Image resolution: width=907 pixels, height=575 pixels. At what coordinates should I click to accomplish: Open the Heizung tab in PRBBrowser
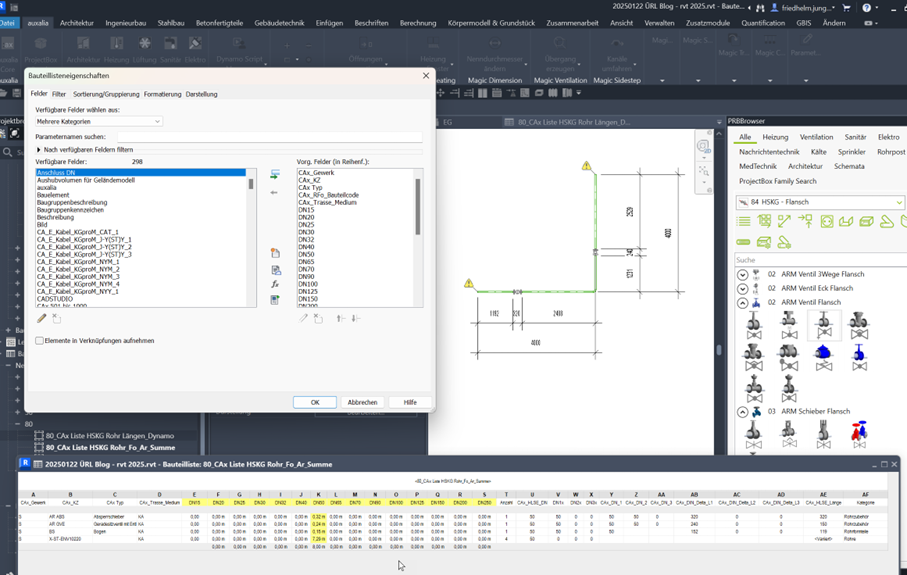[775, 137]
